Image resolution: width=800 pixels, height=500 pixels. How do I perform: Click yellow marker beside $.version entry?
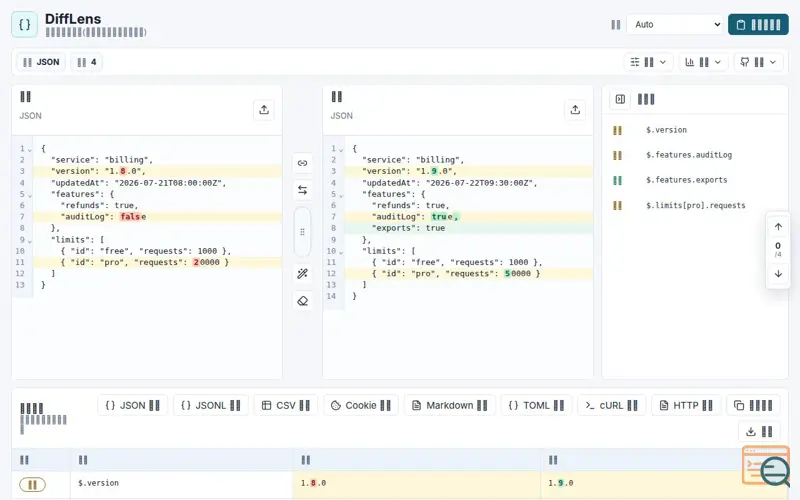click(617, 130)
